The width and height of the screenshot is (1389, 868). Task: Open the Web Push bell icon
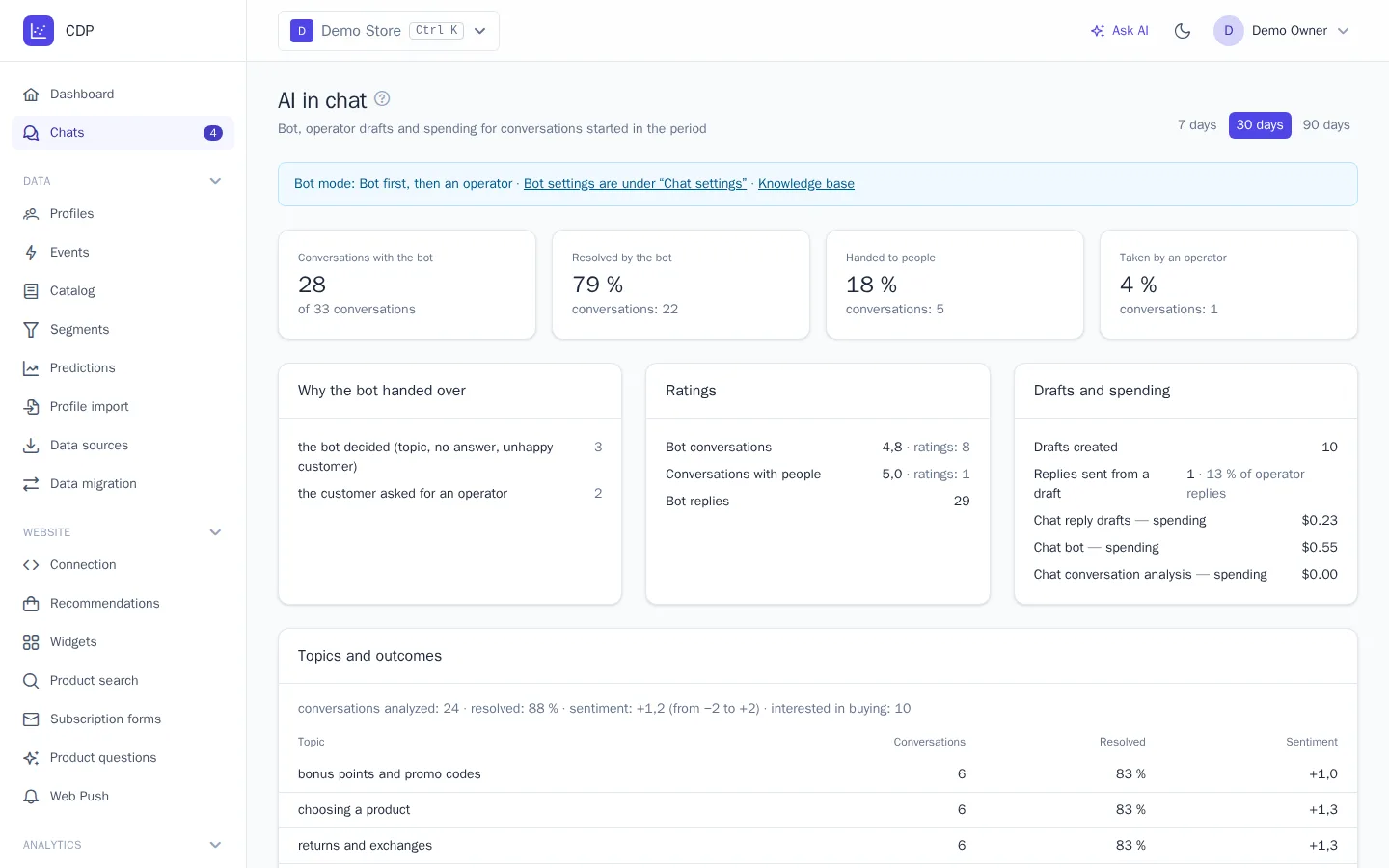(31, 797)
